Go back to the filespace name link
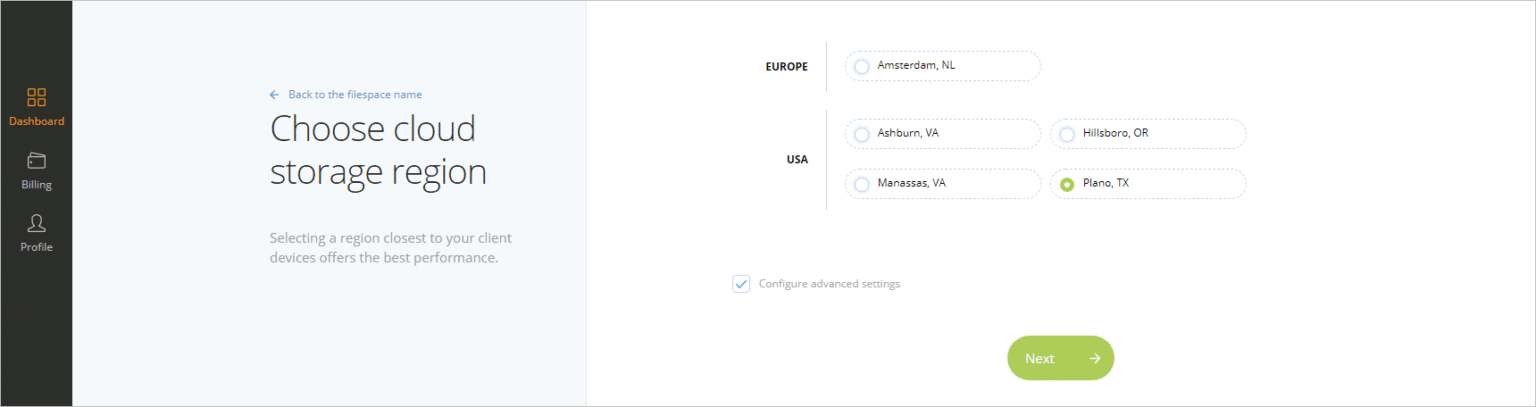 tap(355, 95)
